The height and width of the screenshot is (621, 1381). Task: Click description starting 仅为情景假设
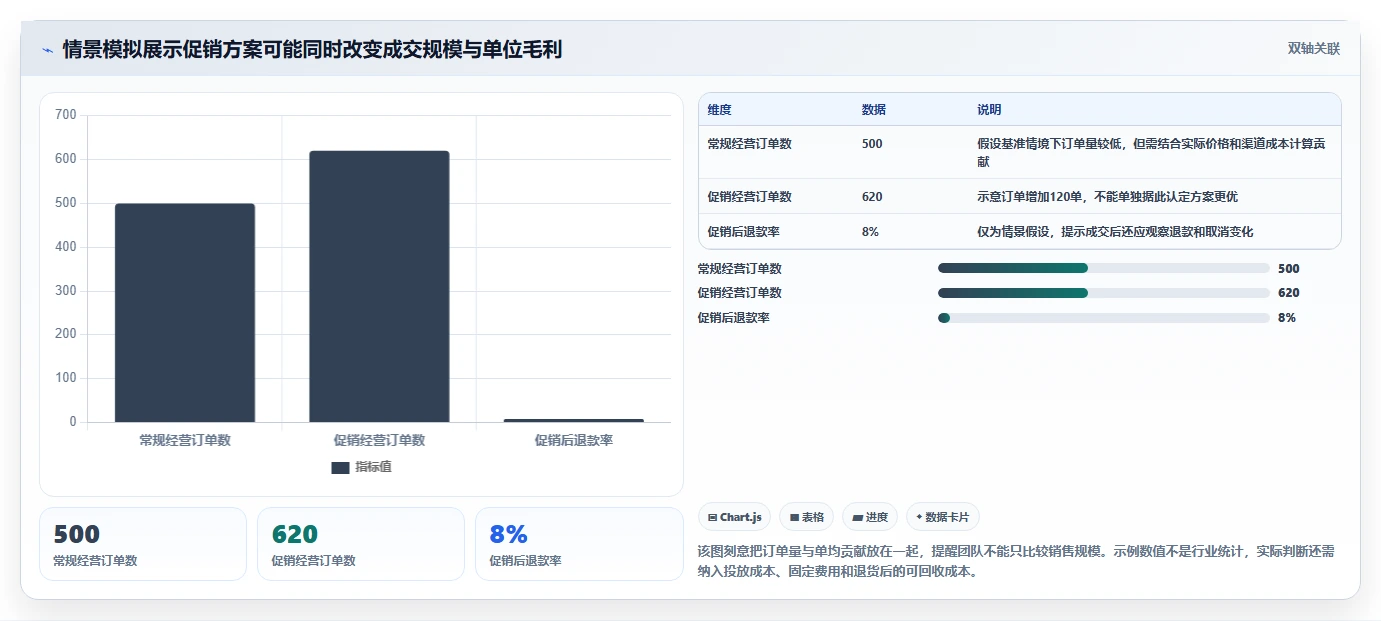pos(1115,232)
